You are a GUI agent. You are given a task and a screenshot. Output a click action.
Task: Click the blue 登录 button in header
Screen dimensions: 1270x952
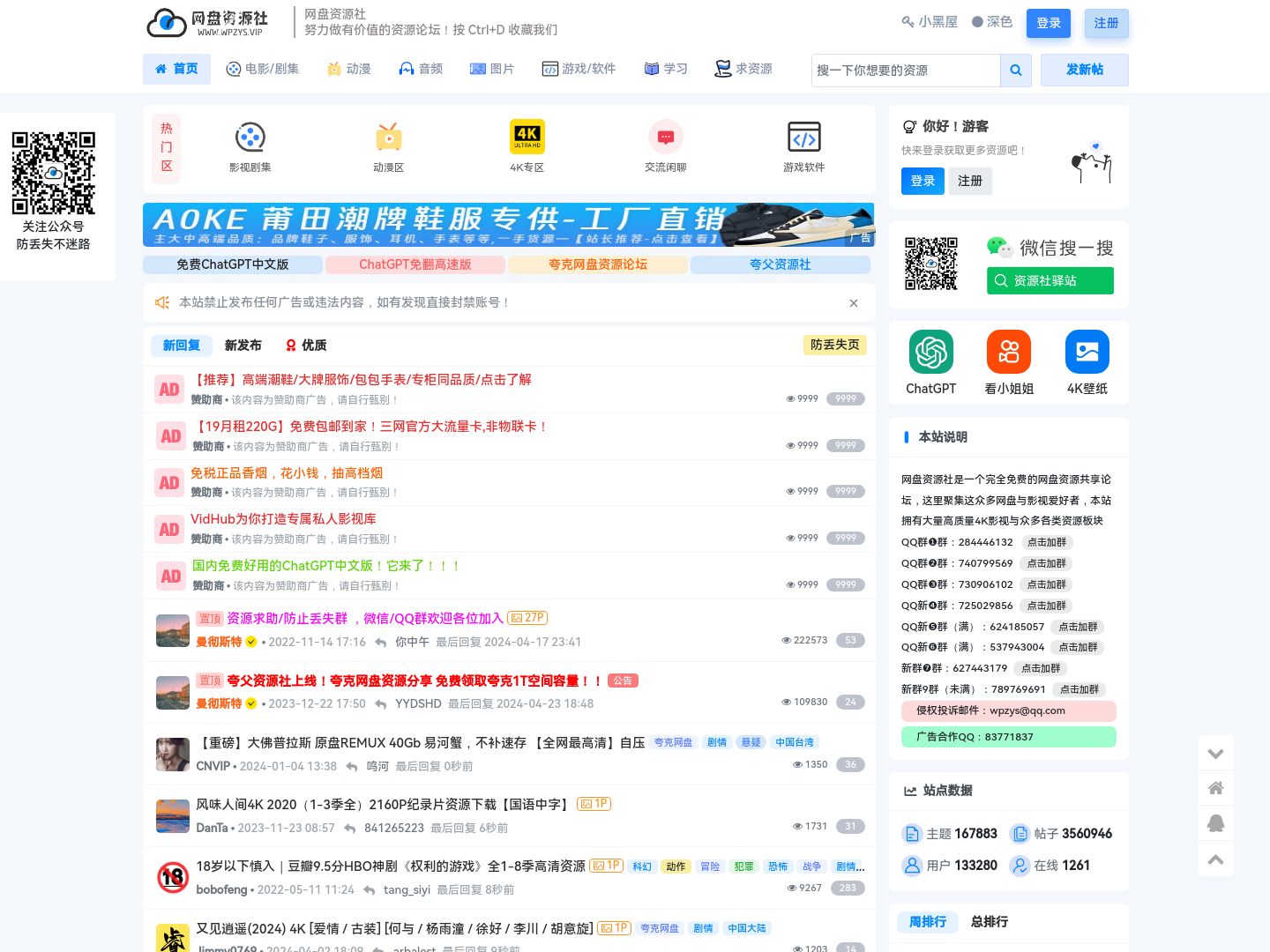(1049, 23)
